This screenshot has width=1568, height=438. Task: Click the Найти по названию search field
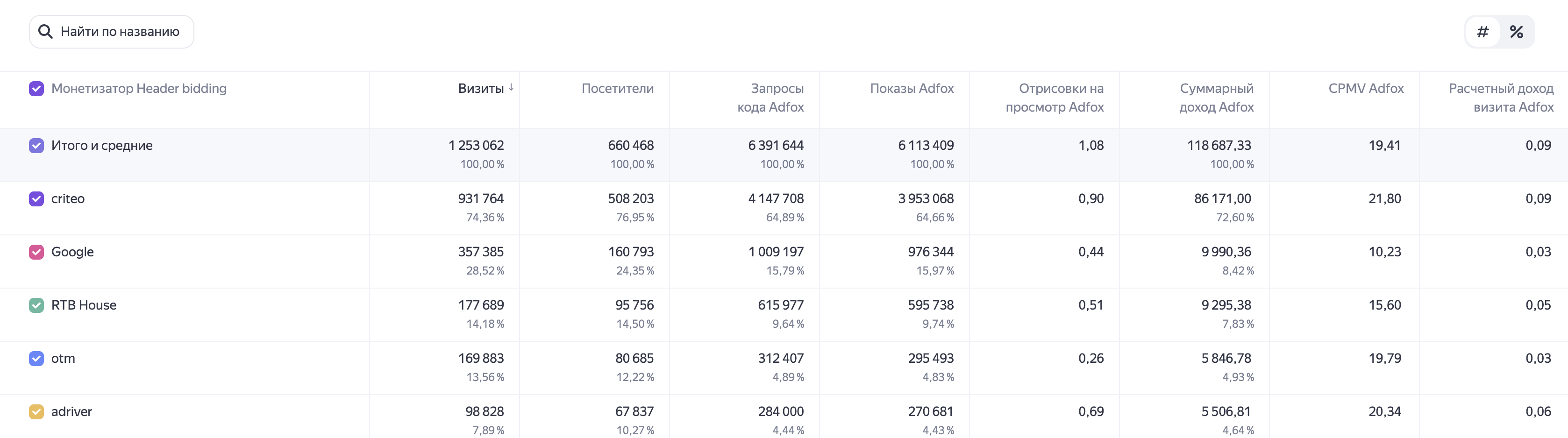pyautogui.click(x=111, y=32)
